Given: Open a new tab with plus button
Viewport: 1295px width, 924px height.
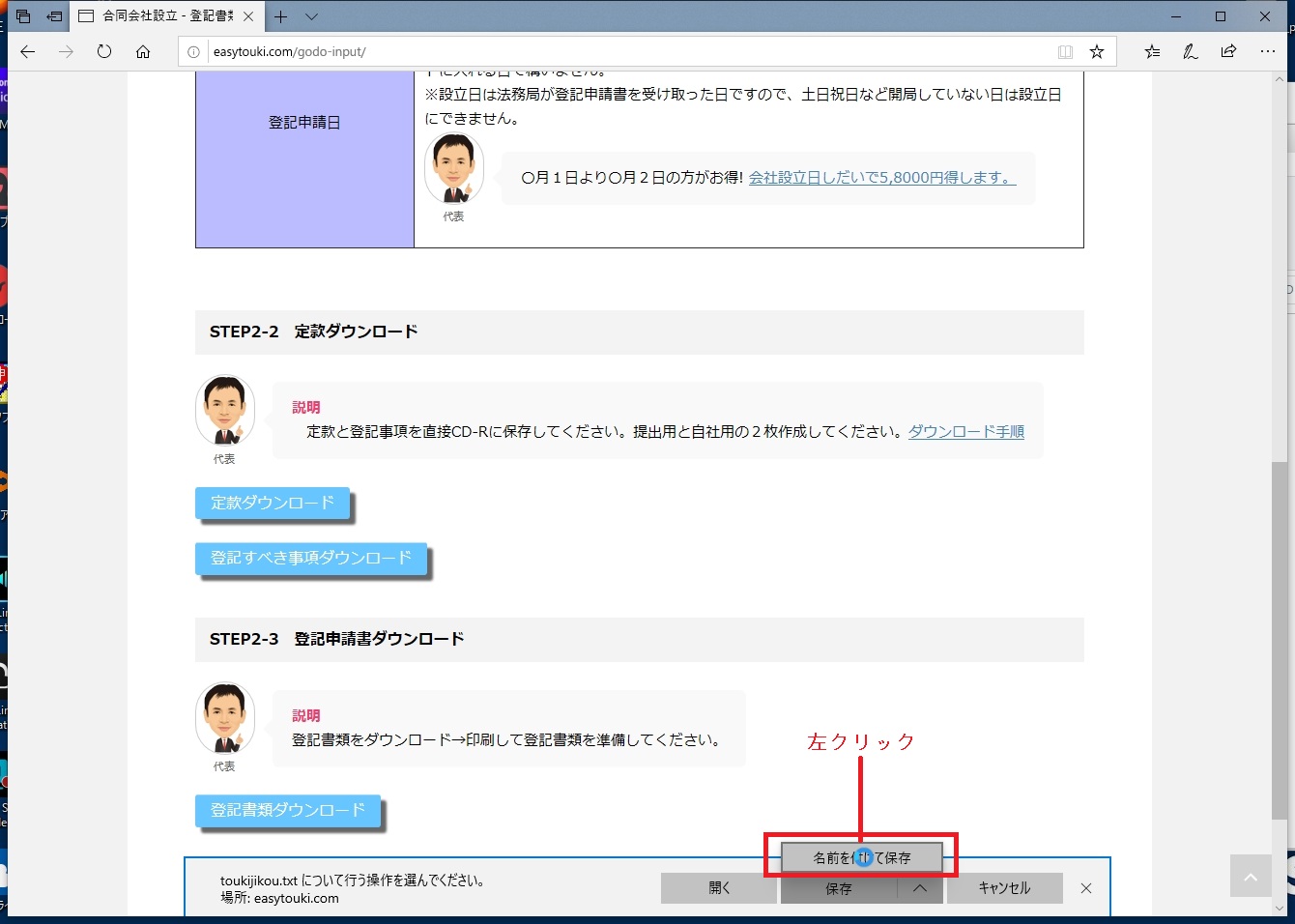Looking at the screenshot, I should 280,16.
